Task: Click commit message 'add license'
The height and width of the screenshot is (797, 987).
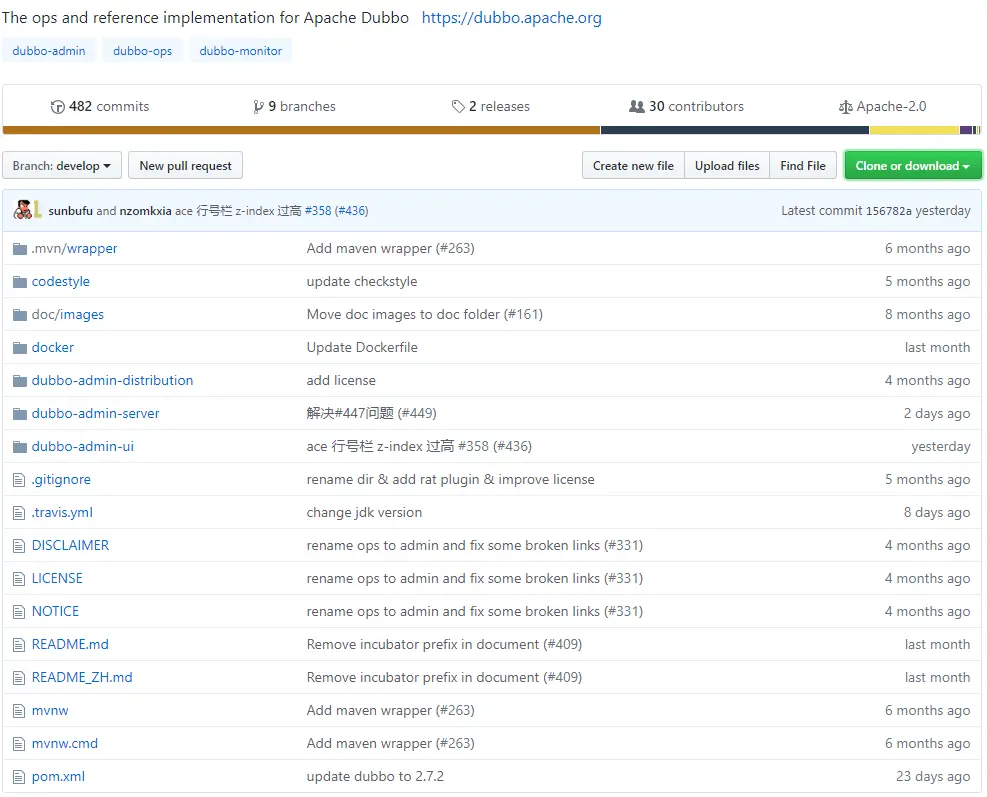Action: [x=341, y=380]
